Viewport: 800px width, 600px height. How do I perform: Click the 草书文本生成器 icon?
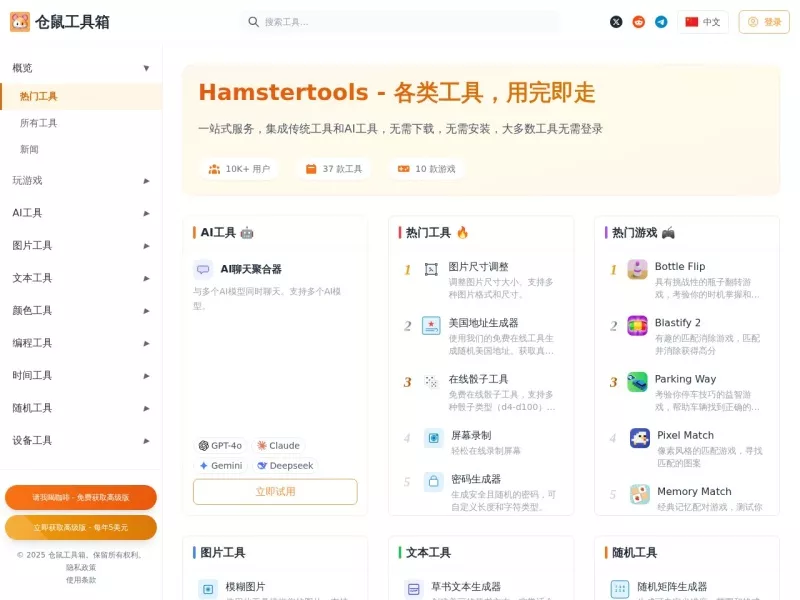414,589
